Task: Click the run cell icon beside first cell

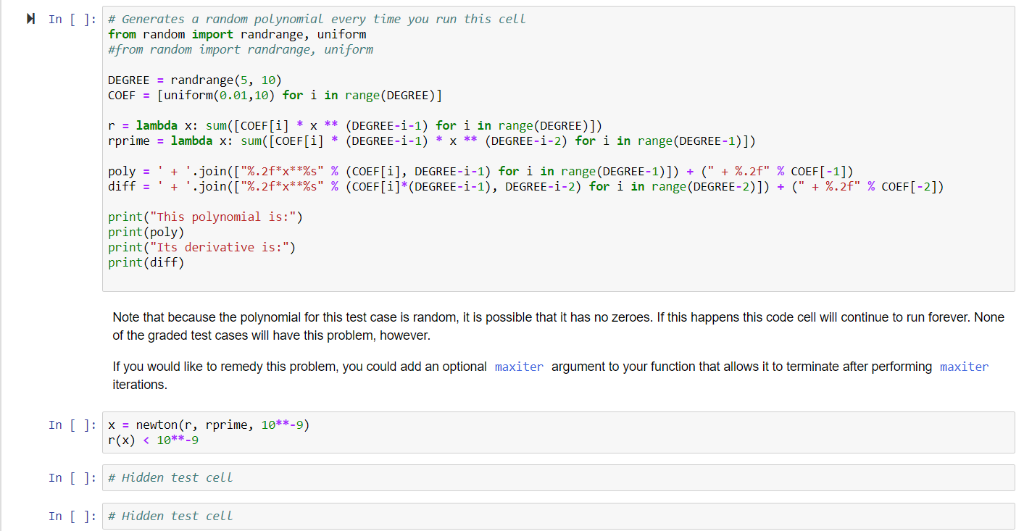Action: click(x=31, y=19)
